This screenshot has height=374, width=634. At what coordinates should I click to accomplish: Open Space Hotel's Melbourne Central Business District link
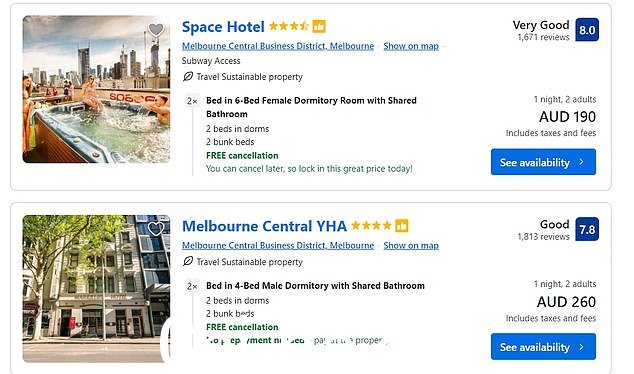point(278,46)
